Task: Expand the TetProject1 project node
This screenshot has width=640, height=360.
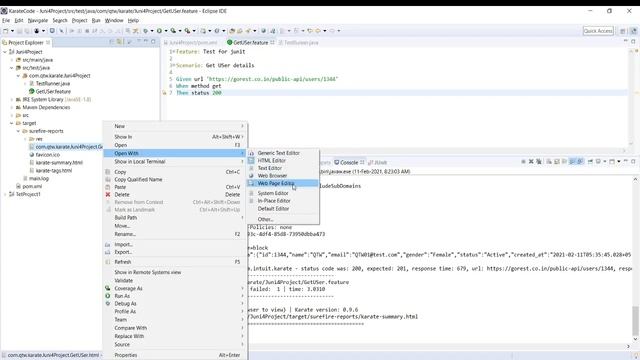Action: pyautogui.click(x=5, y=194)
